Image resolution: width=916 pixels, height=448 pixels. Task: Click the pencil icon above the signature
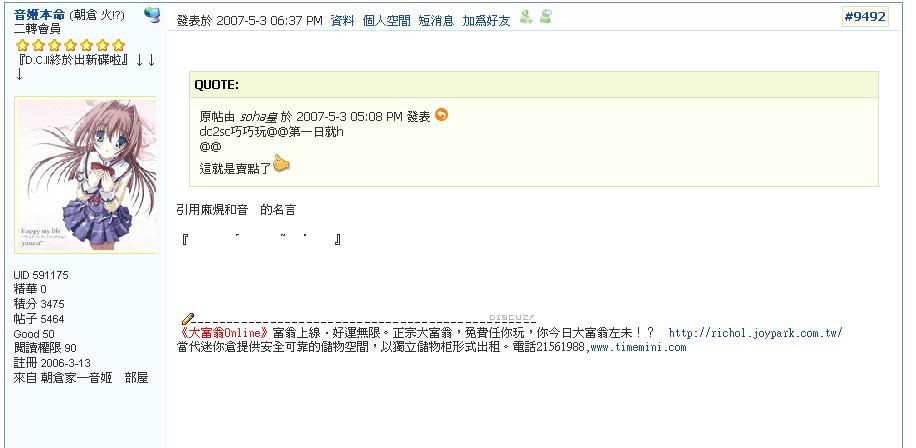188,319
